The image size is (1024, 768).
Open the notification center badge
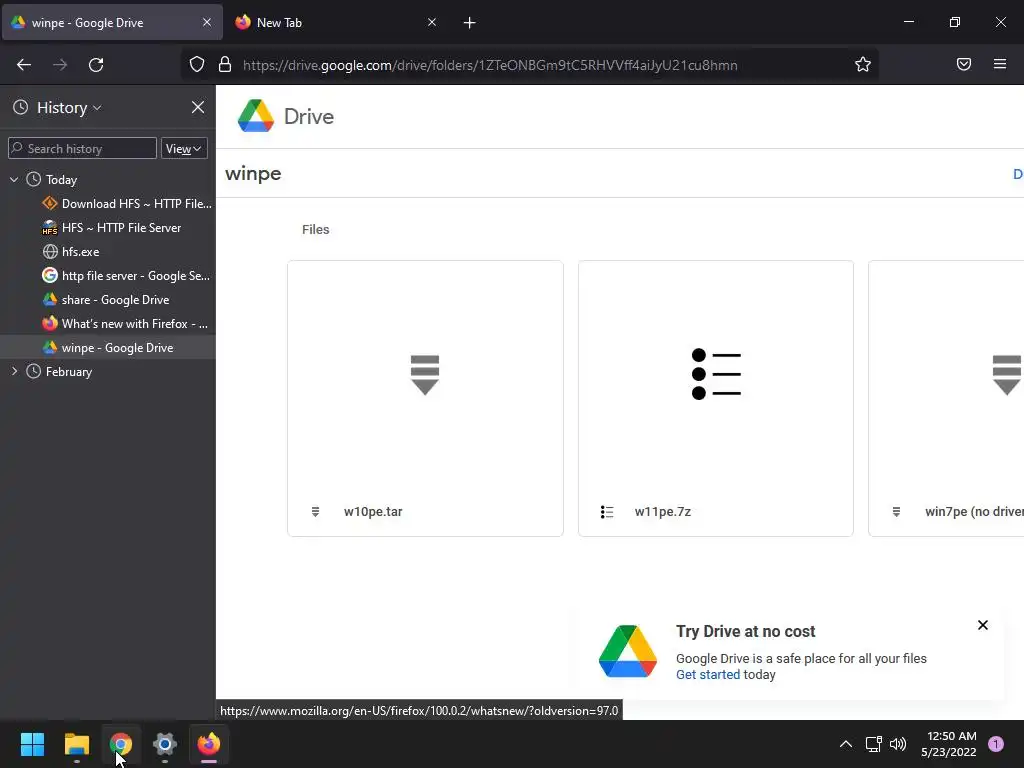(996, 744)
